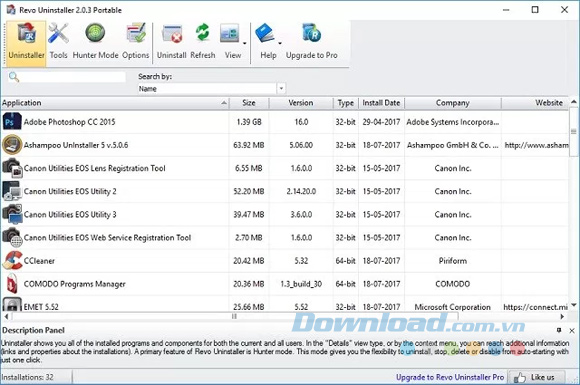Open the Tools module

point(58,41)
